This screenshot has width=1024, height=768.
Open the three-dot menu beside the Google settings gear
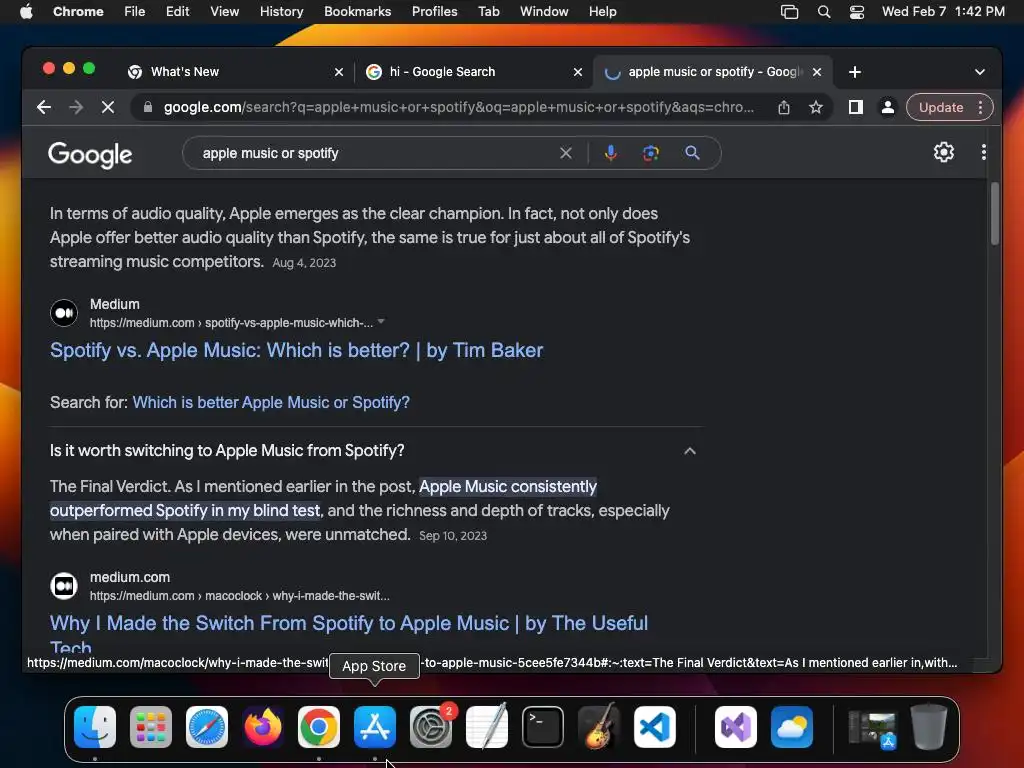click(x=984, y=152)
